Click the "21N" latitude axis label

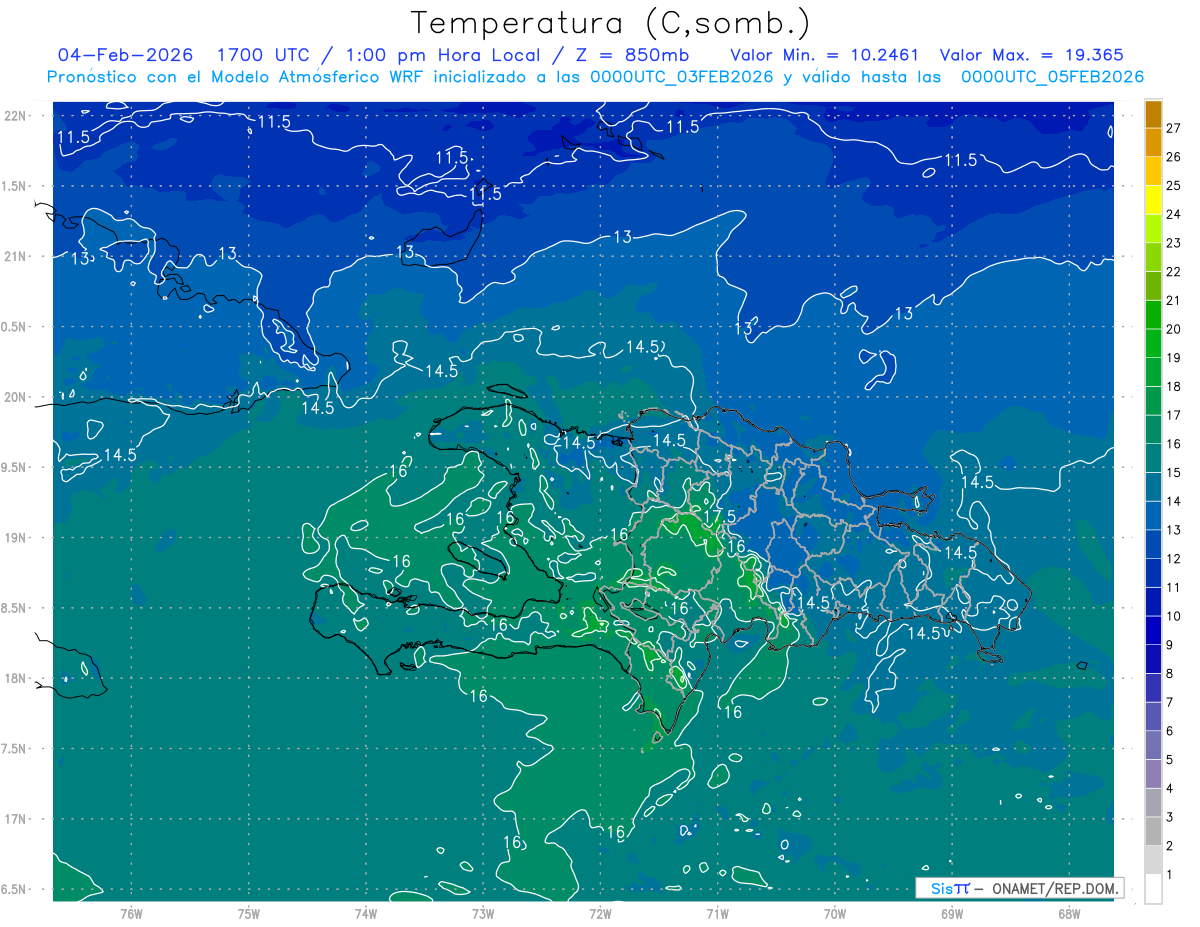tap(17, 256)
